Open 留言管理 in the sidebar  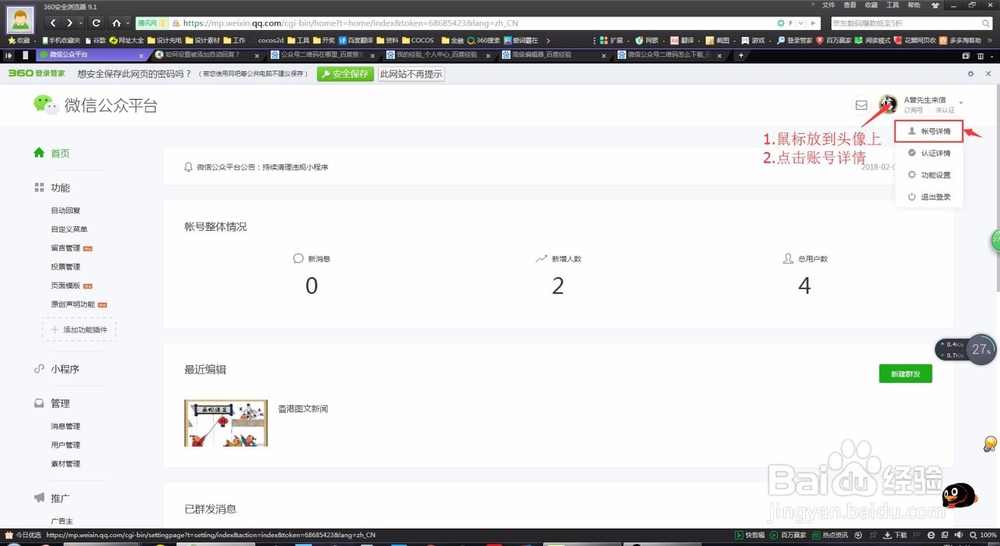66,248
